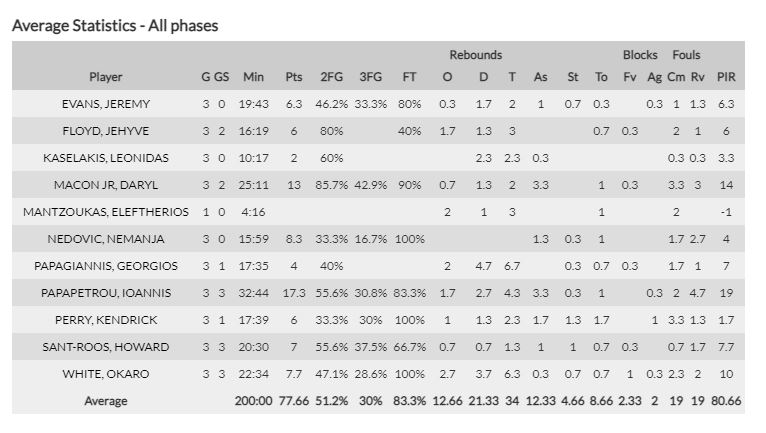Click the Rebounds group header
Image resolution: width=766 pixels, height=433 pixels.
475,55
